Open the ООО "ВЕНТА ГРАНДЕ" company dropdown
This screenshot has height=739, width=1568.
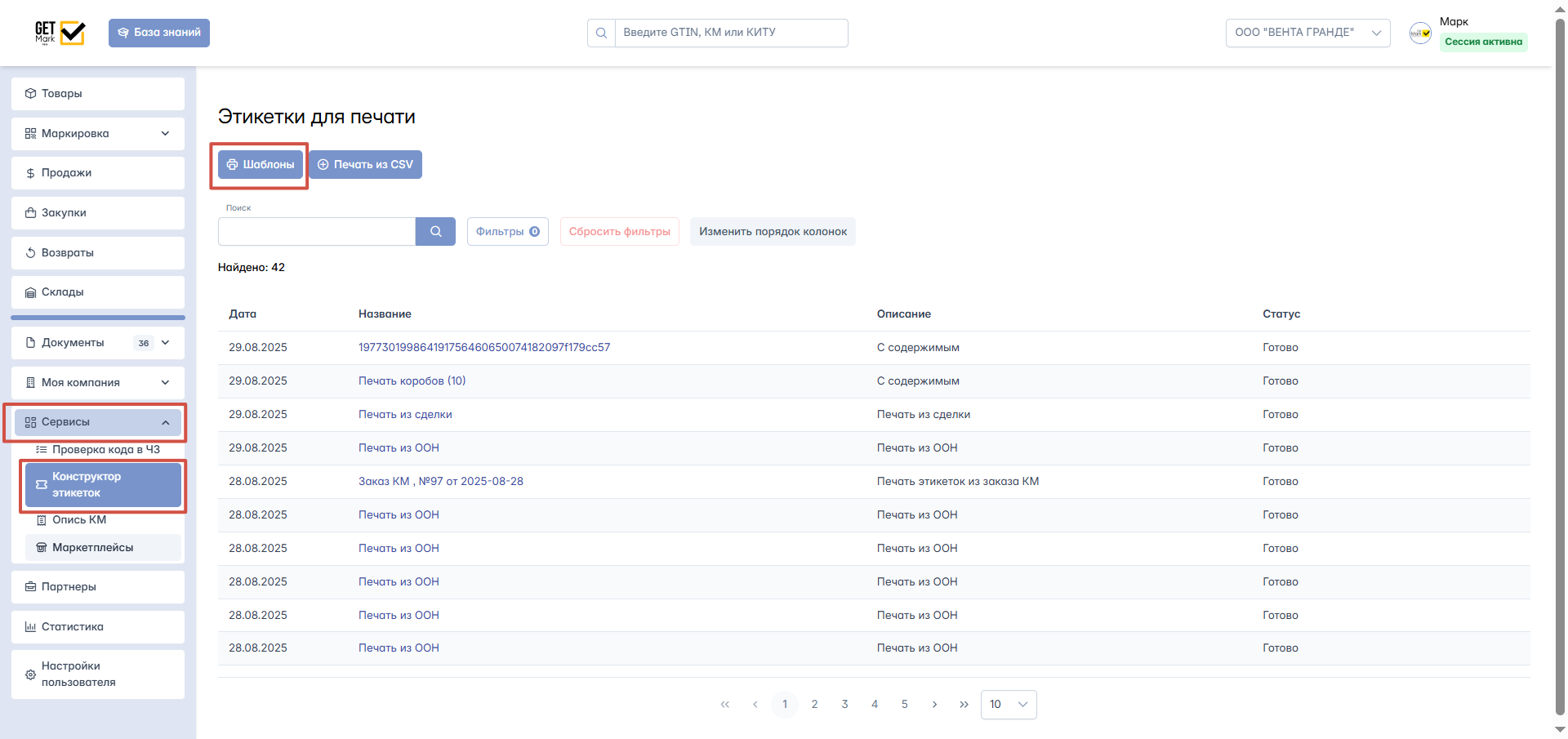pyautogui.click(x=1307, y=33)
